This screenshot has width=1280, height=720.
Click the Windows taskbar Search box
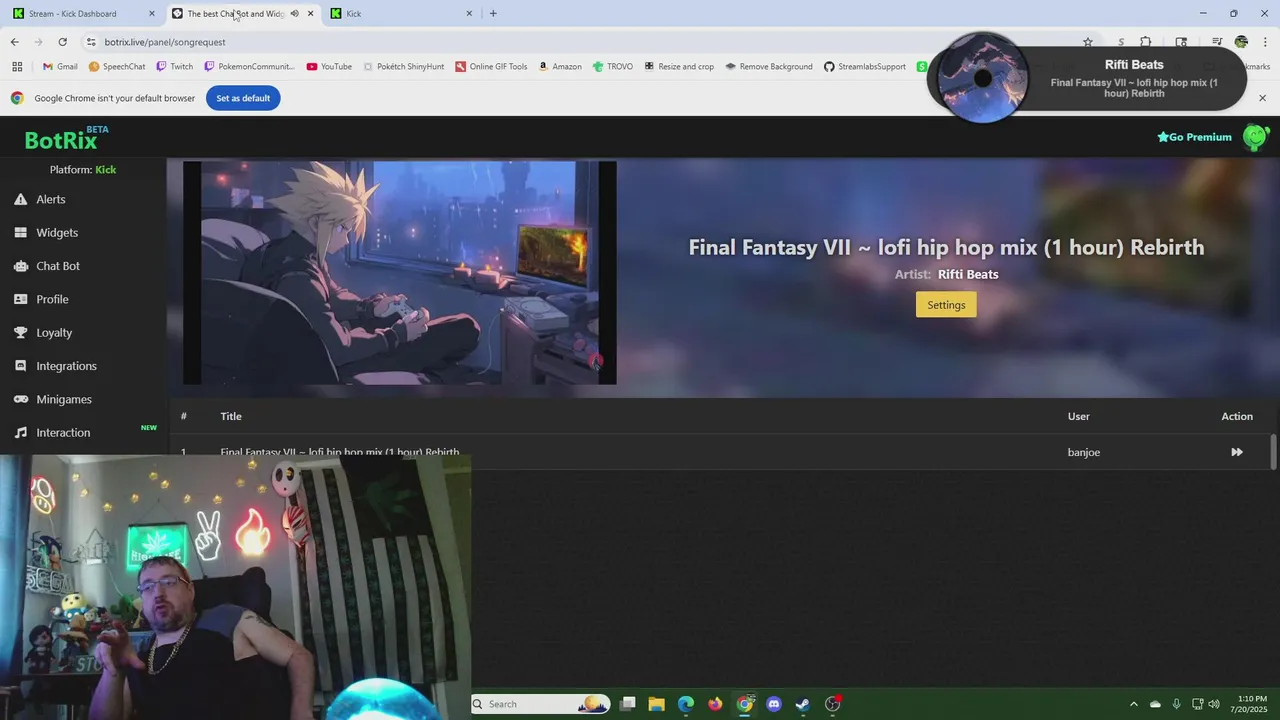point(540,704)
